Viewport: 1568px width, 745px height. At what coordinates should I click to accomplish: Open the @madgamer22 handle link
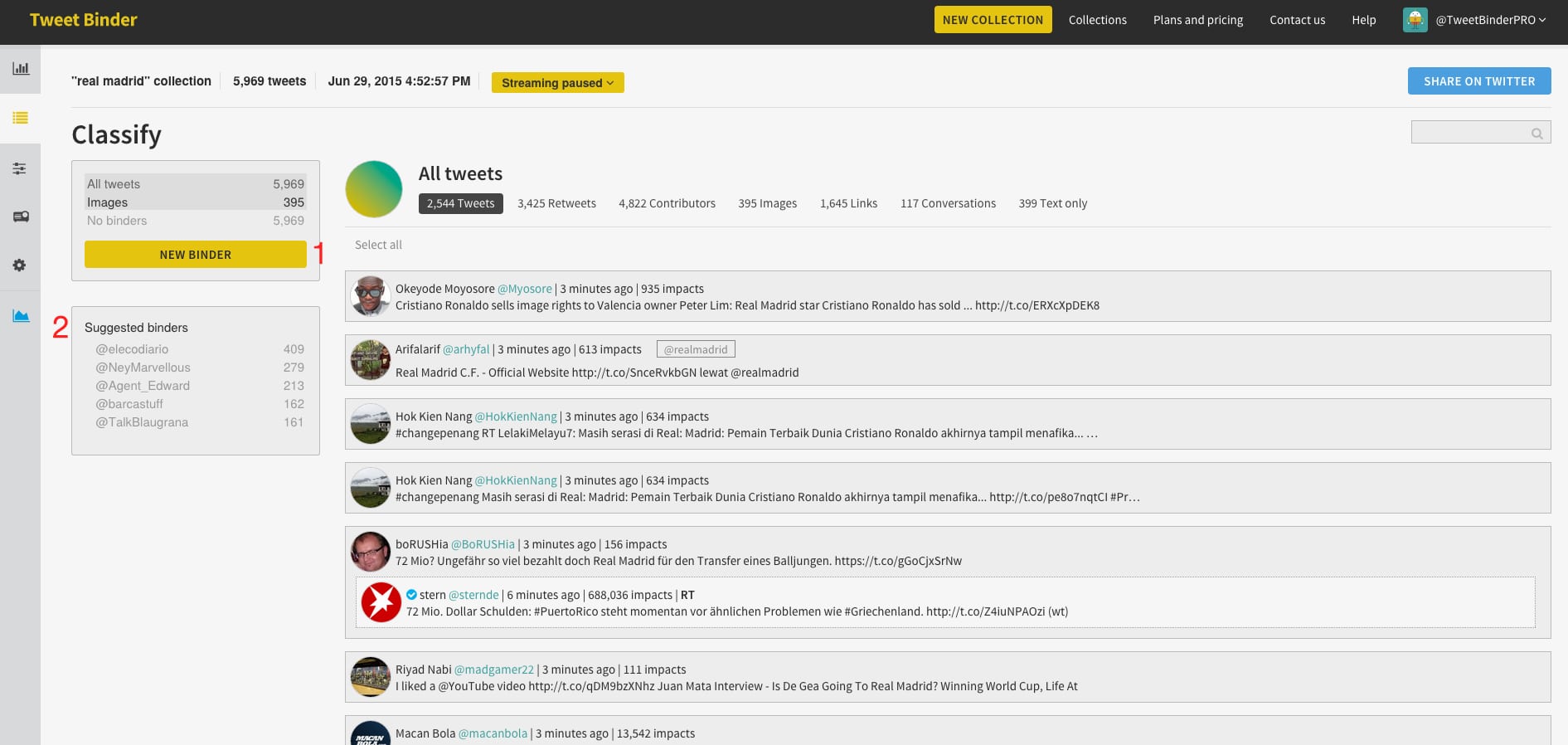coord(494,670)
